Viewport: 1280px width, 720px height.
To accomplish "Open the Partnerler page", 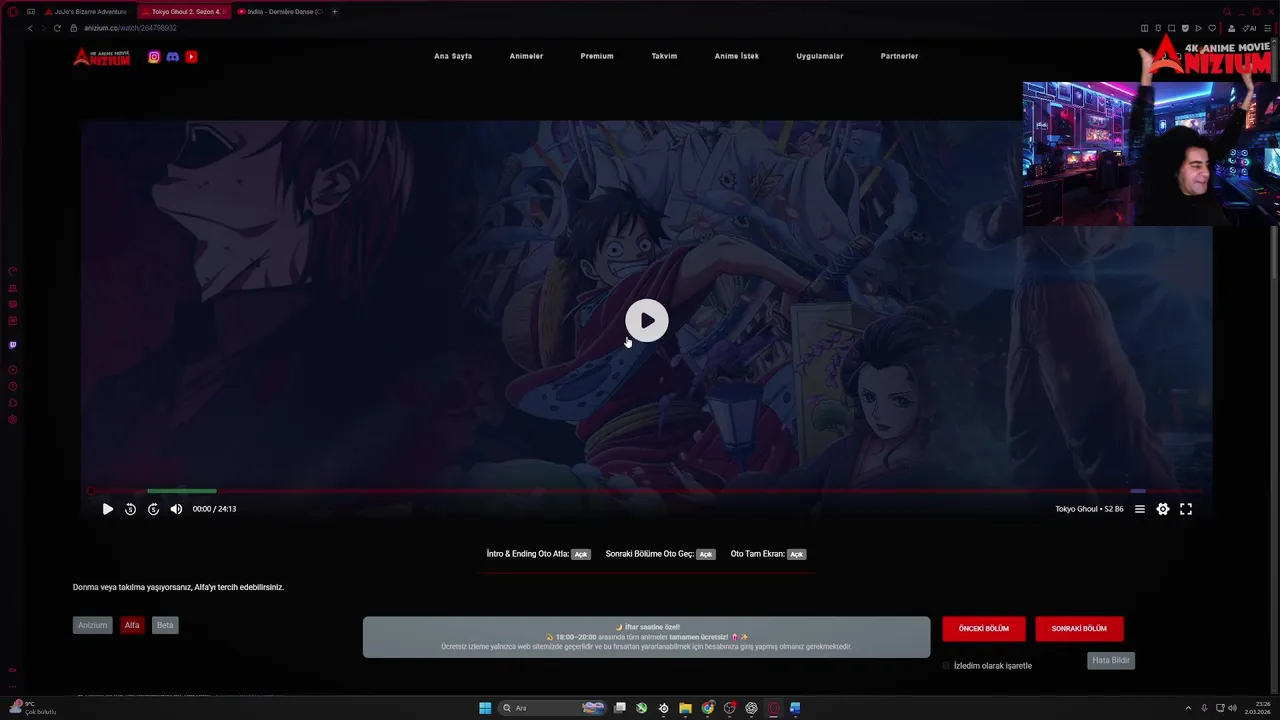I will click(899, 56).
